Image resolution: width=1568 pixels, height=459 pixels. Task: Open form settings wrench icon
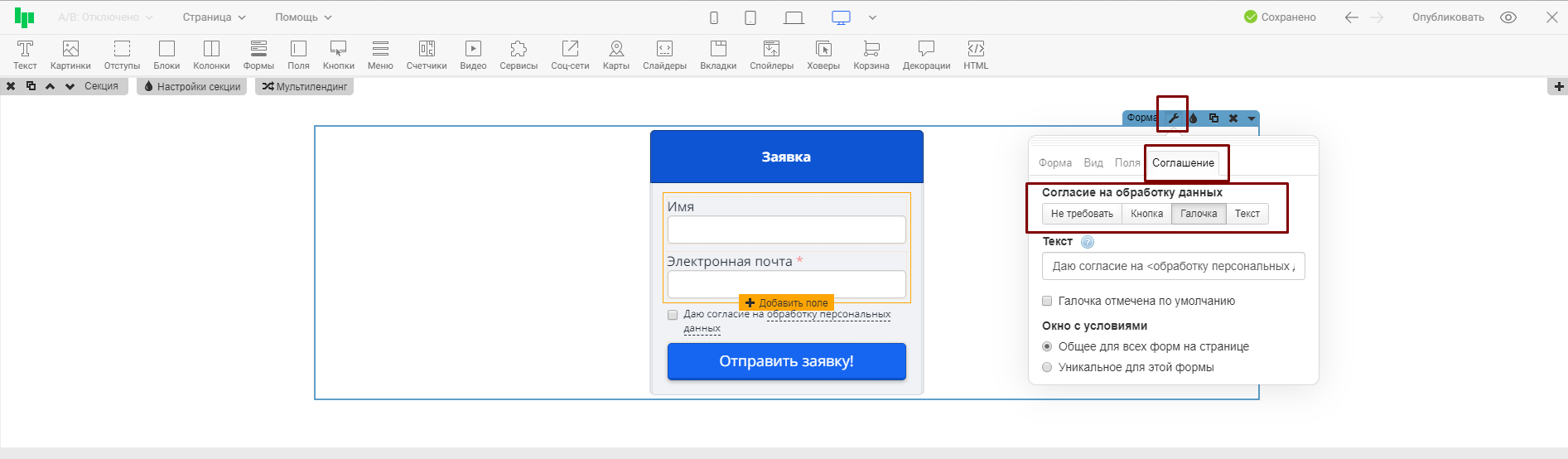tap(1173, 118)
